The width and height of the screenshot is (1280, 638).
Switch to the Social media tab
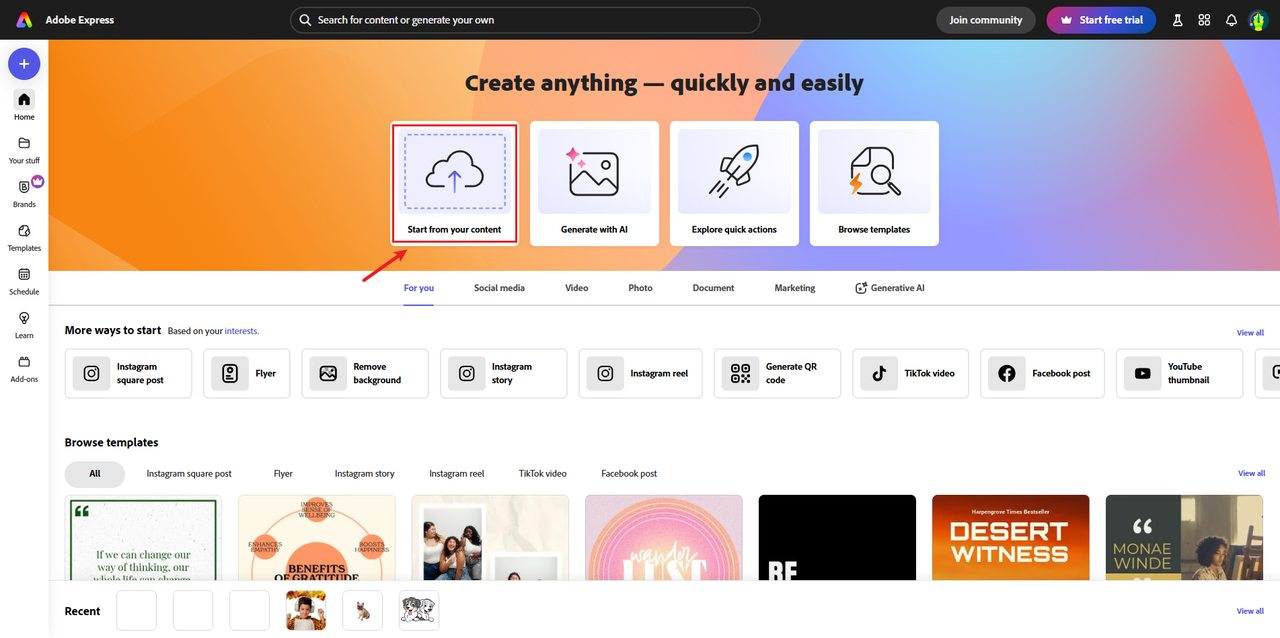499,288
